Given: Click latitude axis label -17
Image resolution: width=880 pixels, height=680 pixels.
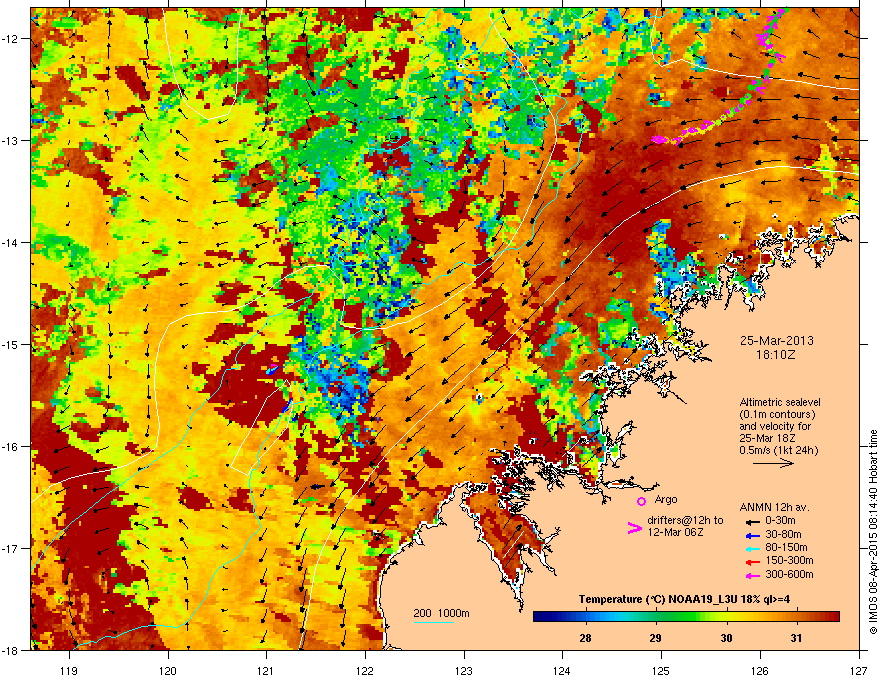Looking at the screenshot, I should 10,548.
